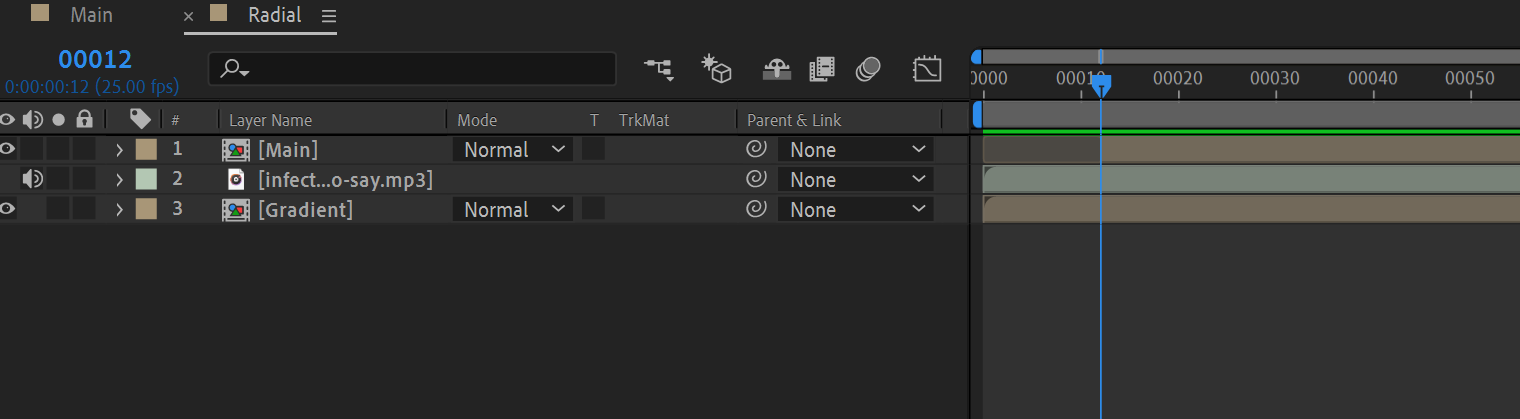Enable the Frame Blending icon

[x=822, y=68]
